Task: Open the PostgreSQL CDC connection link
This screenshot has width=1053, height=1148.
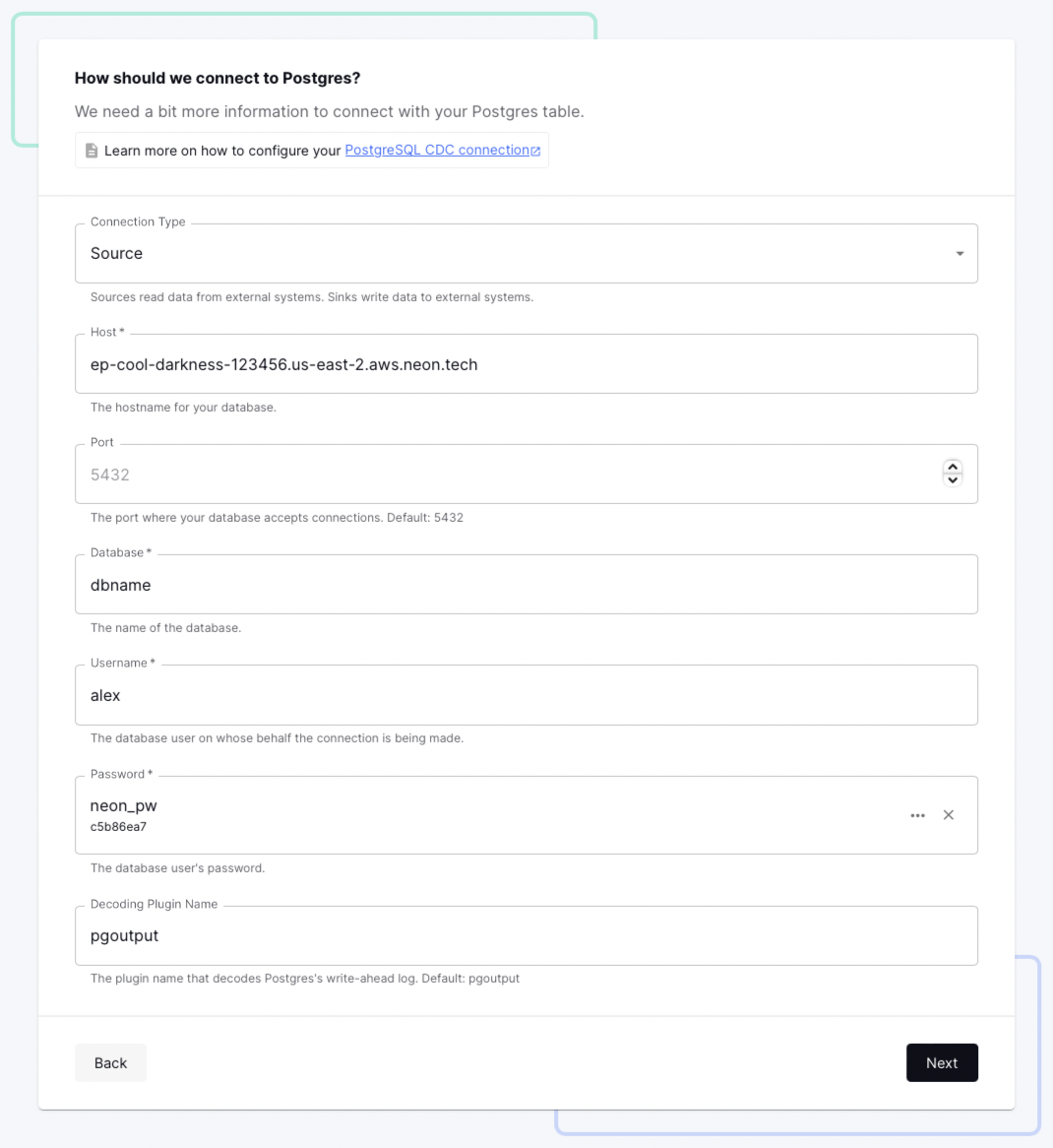Action: (437, 150)
